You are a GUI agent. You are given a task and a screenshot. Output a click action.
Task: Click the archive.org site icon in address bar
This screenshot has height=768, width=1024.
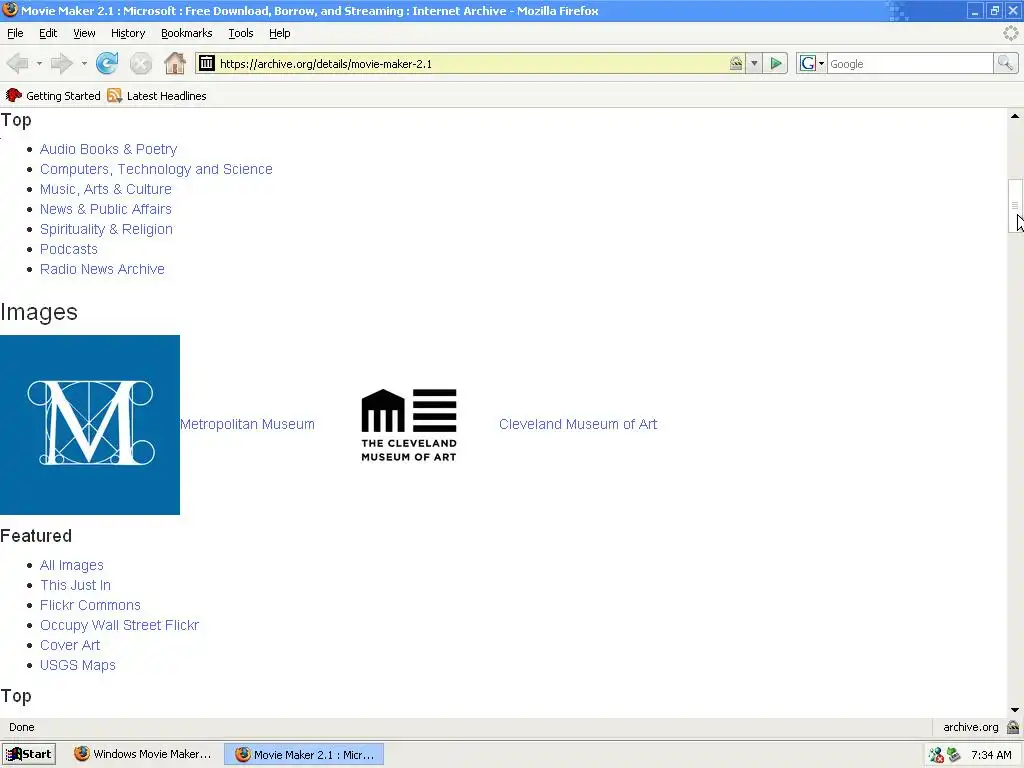pos(206,63)
